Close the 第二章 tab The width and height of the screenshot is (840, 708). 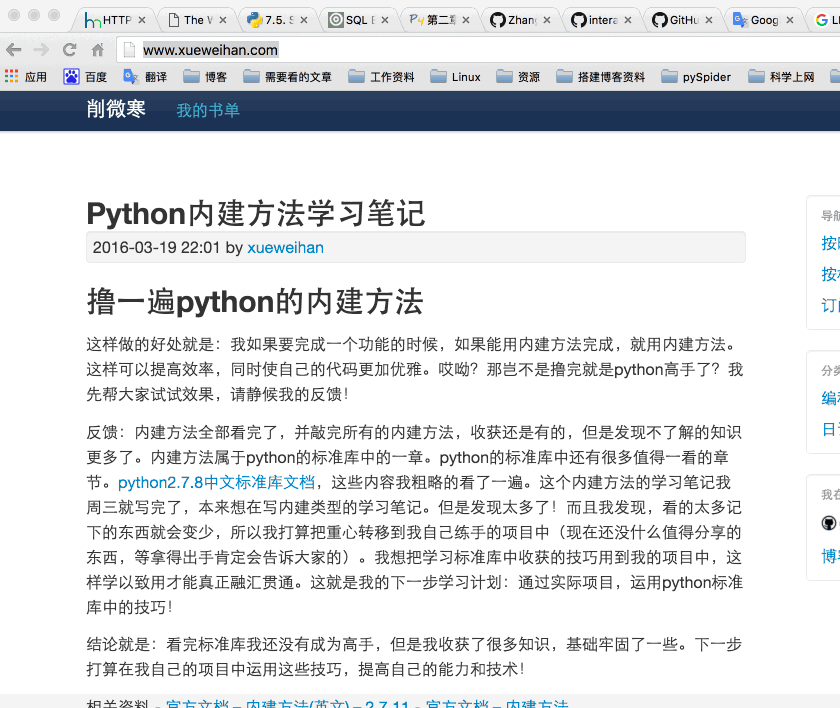[466, 20]
